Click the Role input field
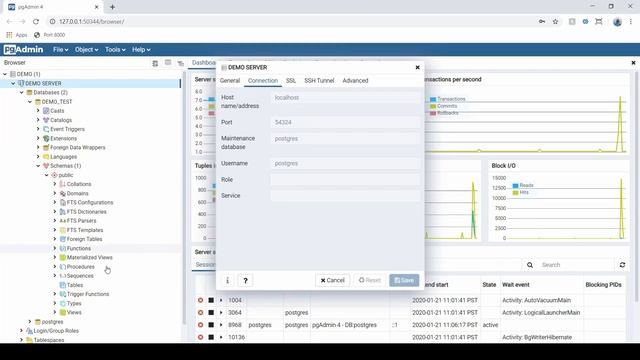 pyautogui.click(x=345, y=180)
